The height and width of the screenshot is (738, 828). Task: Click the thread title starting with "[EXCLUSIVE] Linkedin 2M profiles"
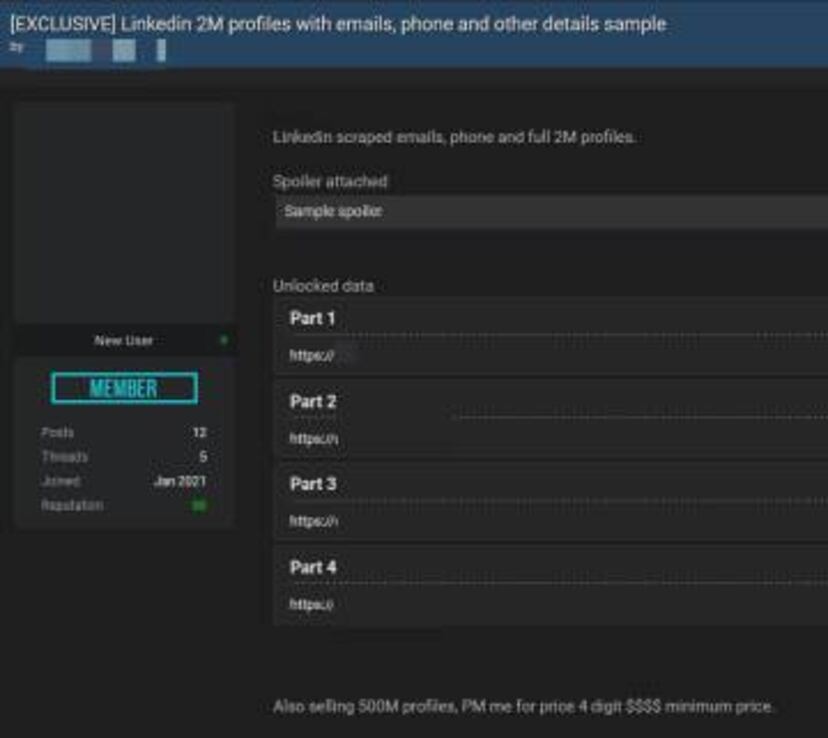(x=338, y=24)
